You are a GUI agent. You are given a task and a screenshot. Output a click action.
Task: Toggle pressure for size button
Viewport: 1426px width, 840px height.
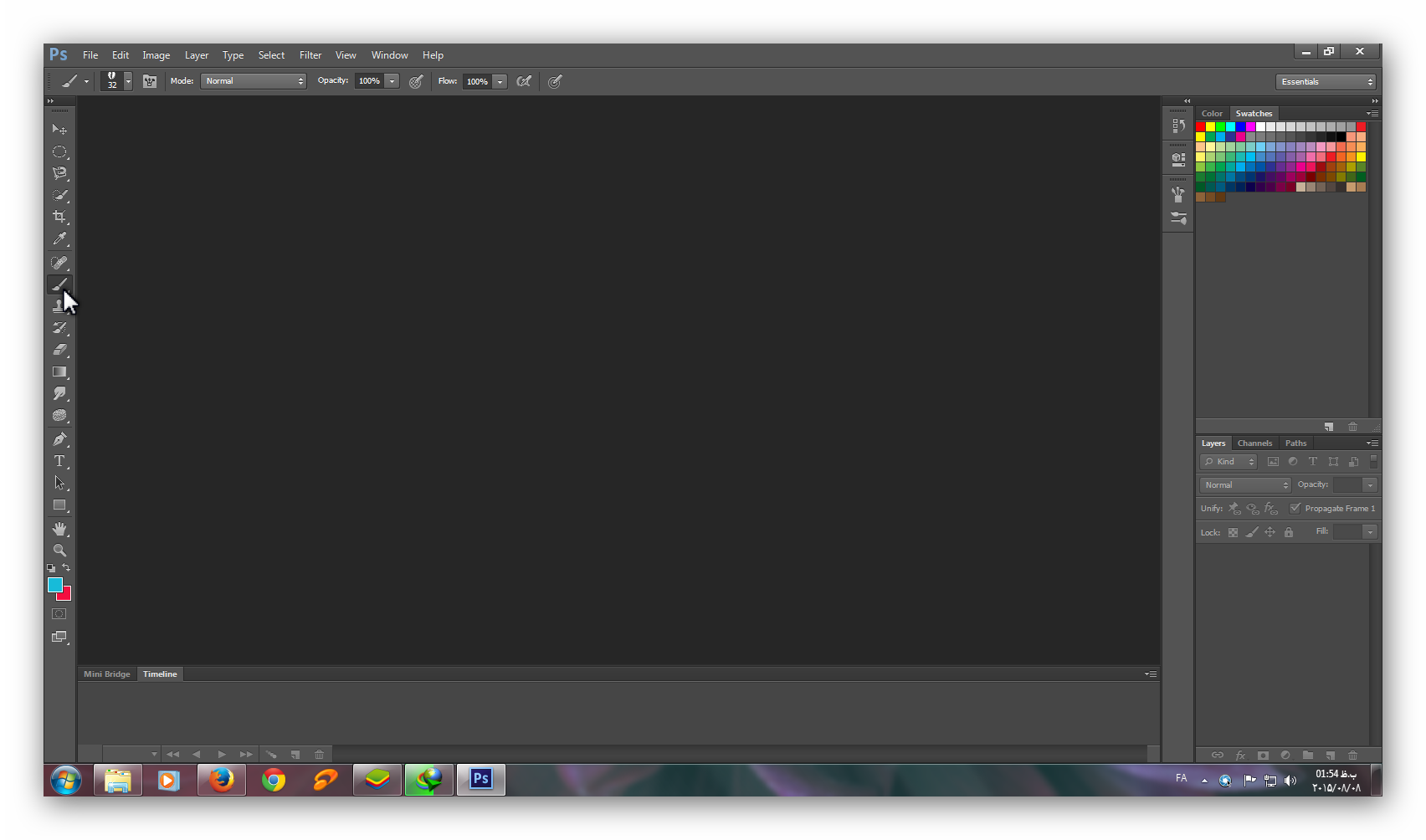(555, 81)
